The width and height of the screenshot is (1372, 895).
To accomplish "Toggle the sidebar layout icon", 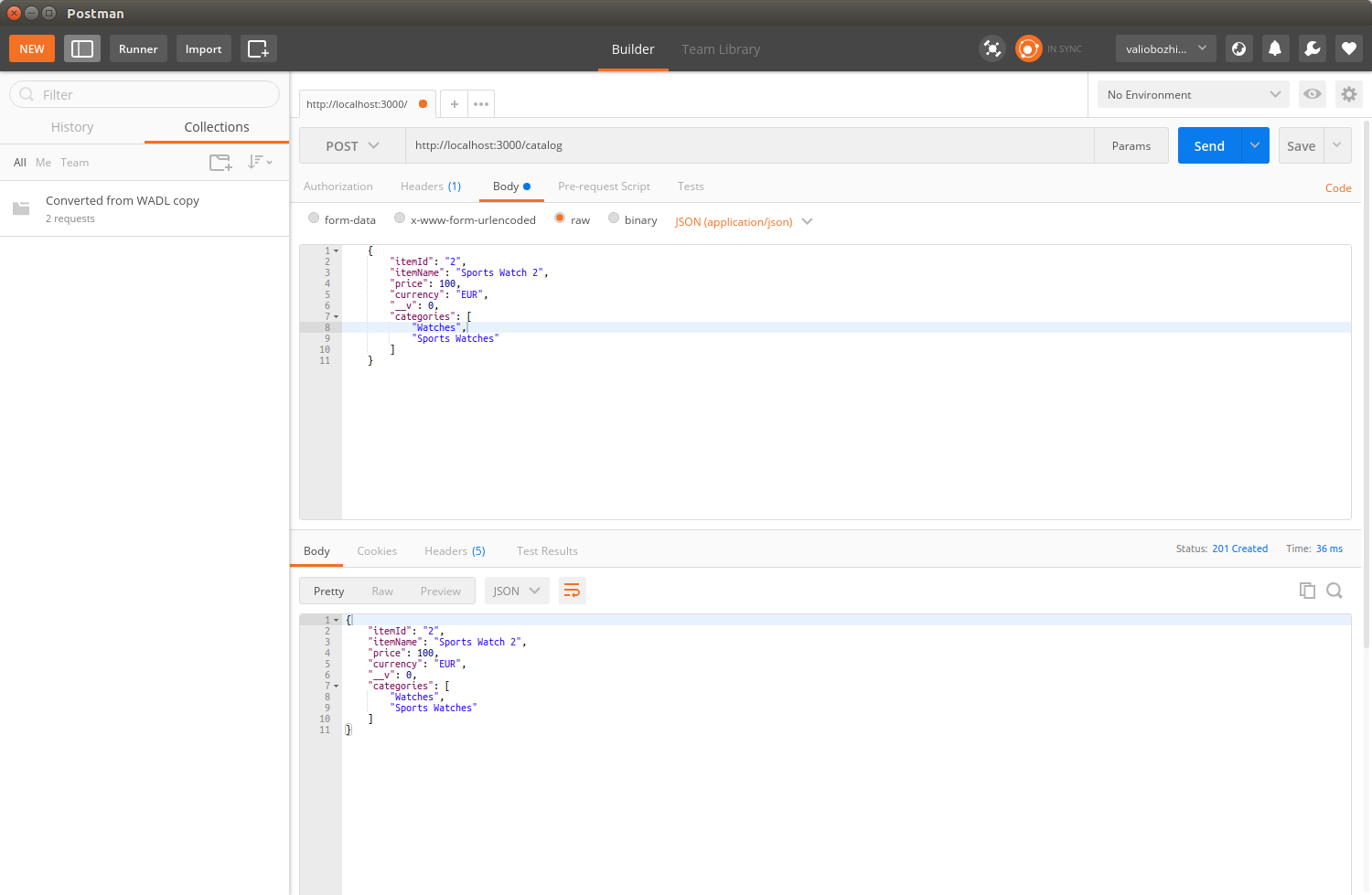I will tap(82, 49).
